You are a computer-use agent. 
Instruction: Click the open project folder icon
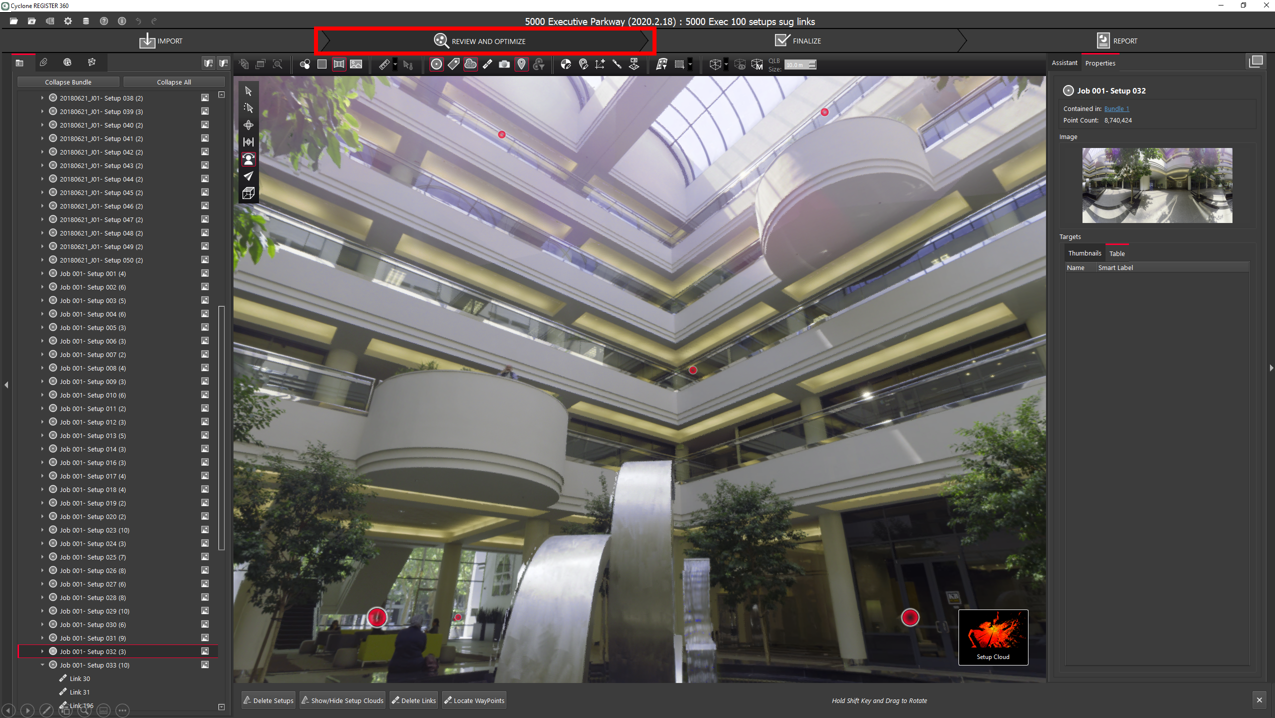pyautogui.click(x=14, y=21)
